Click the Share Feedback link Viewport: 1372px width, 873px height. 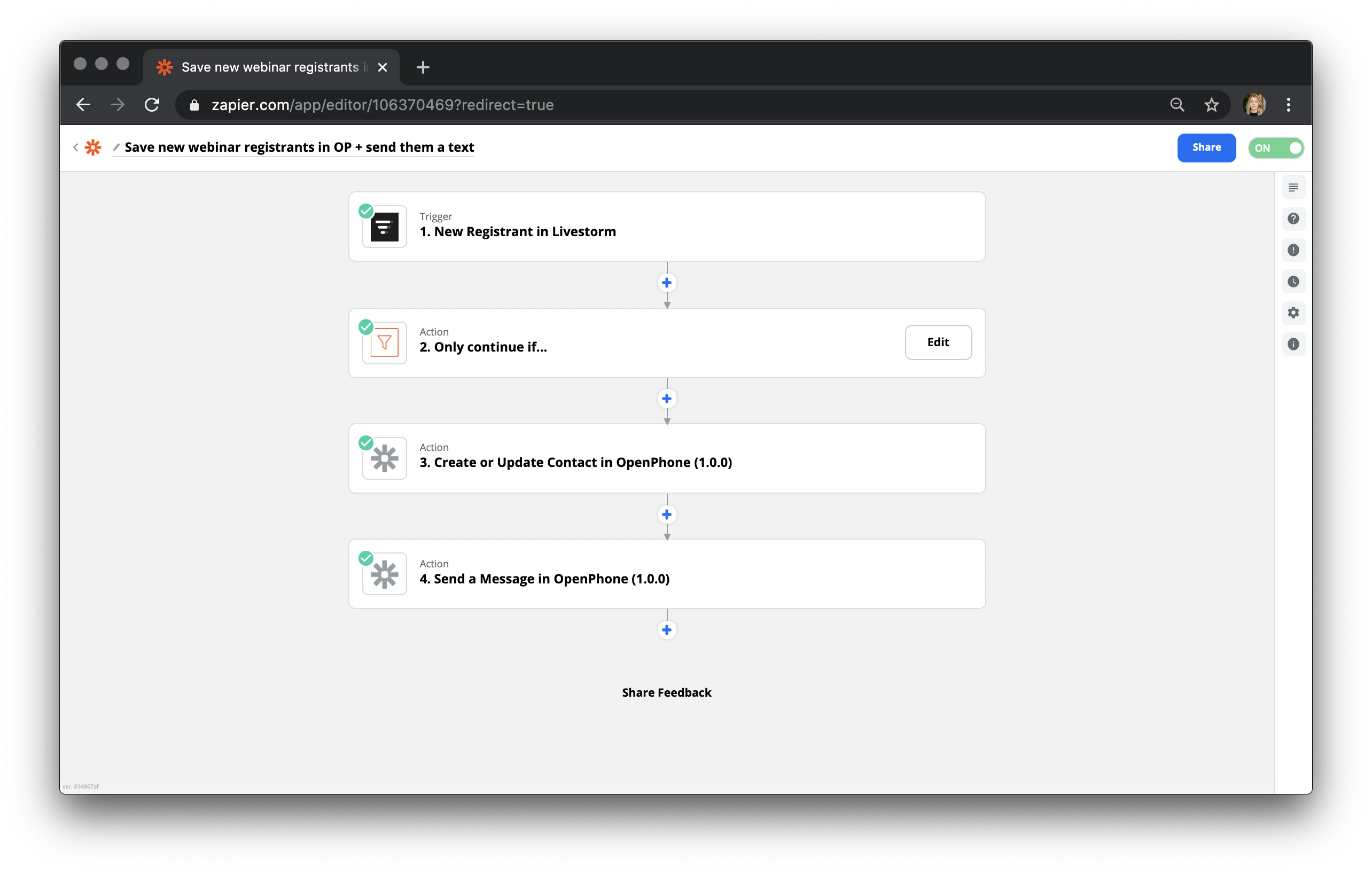(667, 692)
